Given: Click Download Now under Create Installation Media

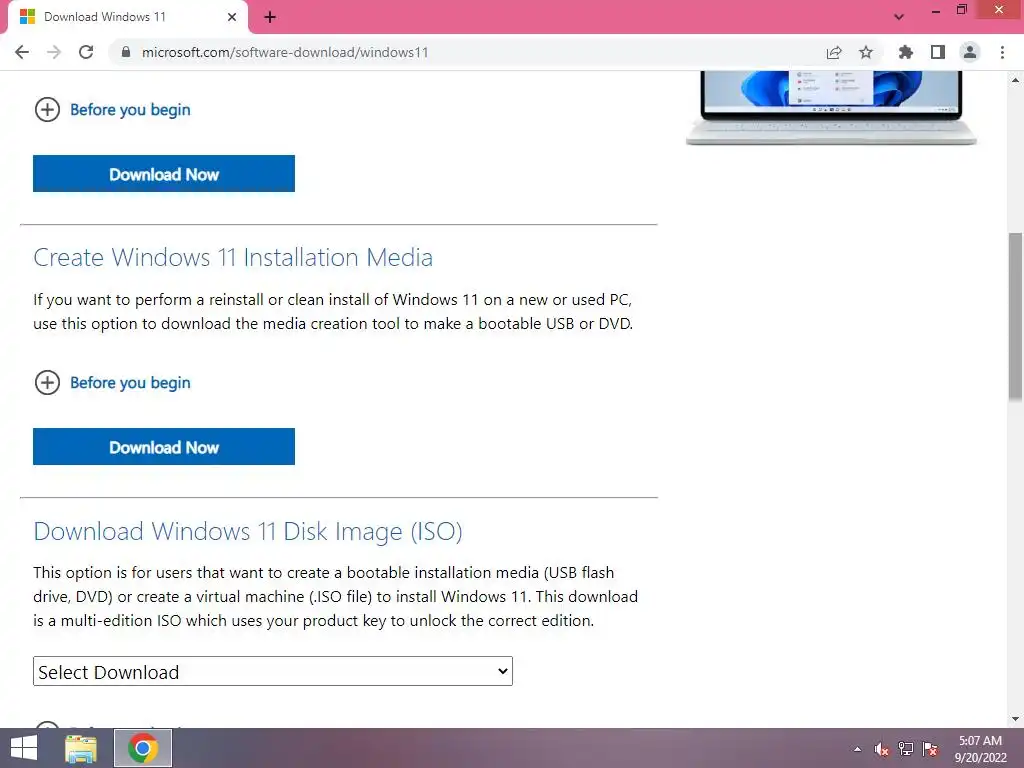Looking at the screenshot, I should pyautogui.click(x=164, y=447).
